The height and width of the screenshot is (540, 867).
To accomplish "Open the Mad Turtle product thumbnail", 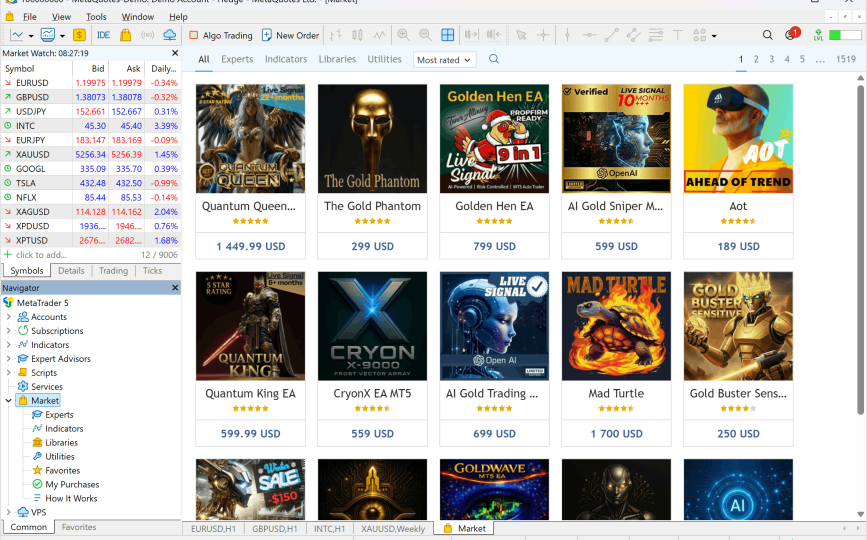I will coord(616,326).
